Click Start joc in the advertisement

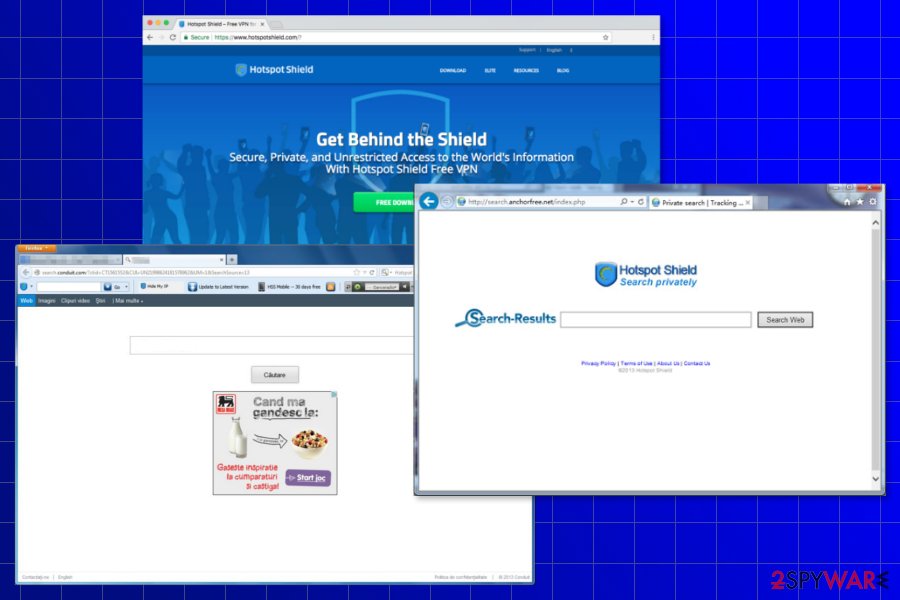(308, 478)
